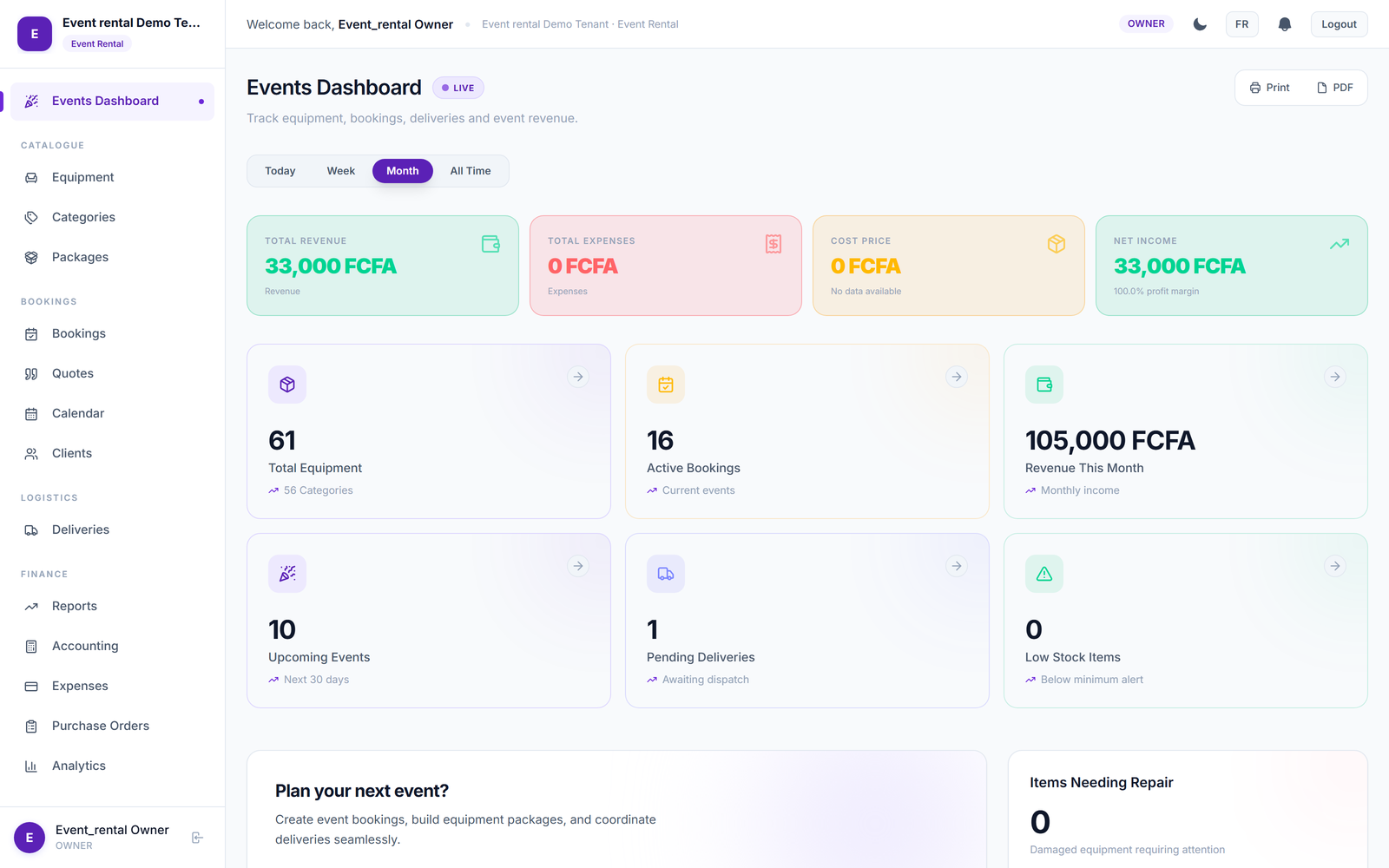Click the Equipment sidebar icon

pyautogui.click(x=31, y=177)
